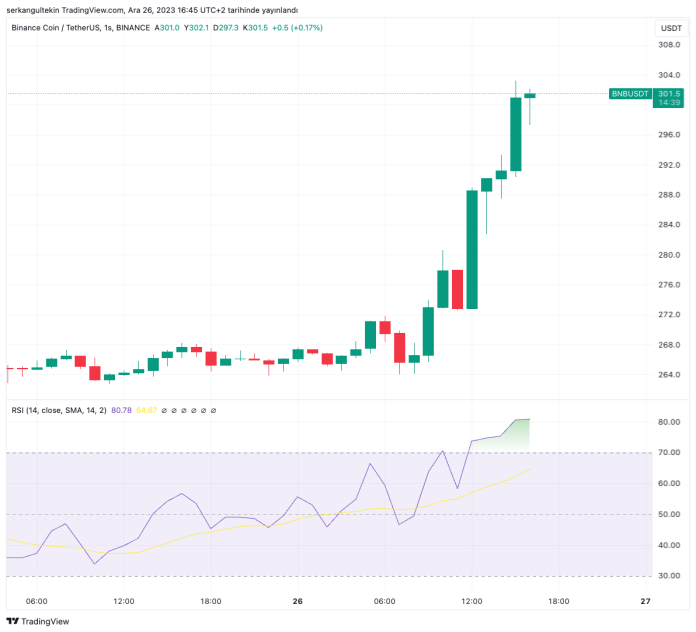Click the BNBUSDT price label tag
The image size is (696, 632).
[x=630, y=93]
